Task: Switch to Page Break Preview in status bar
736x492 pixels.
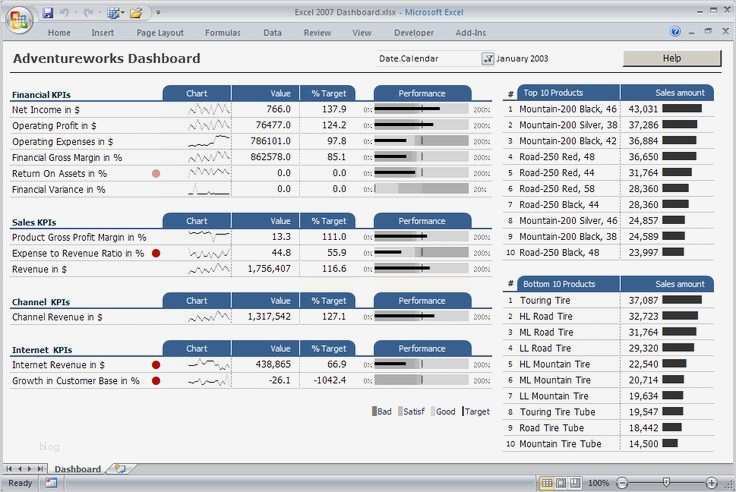Action: pyautogui.click(x=575, y=483)
